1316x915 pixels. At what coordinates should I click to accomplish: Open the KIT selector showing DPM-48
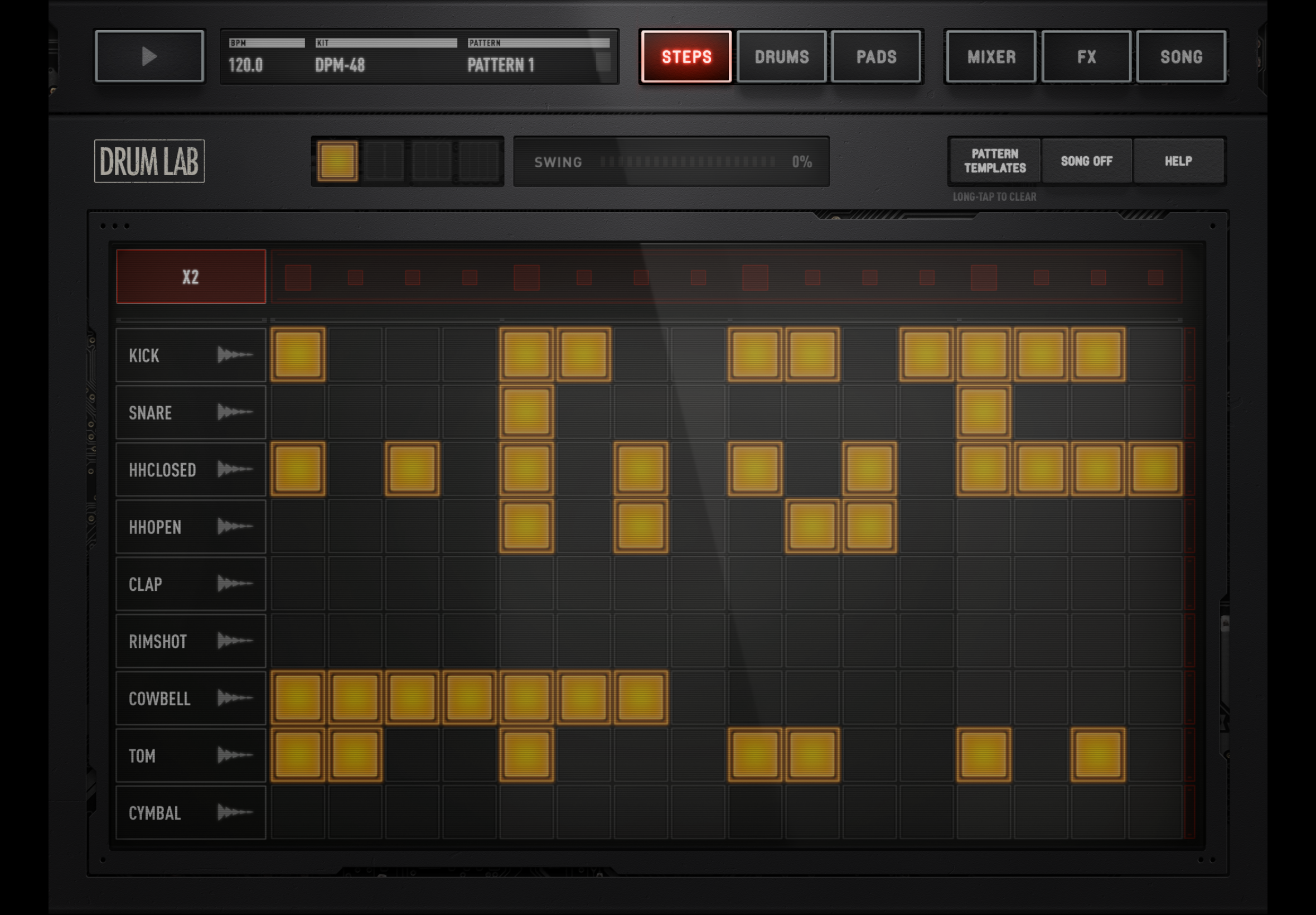click(x=385, y=57)
